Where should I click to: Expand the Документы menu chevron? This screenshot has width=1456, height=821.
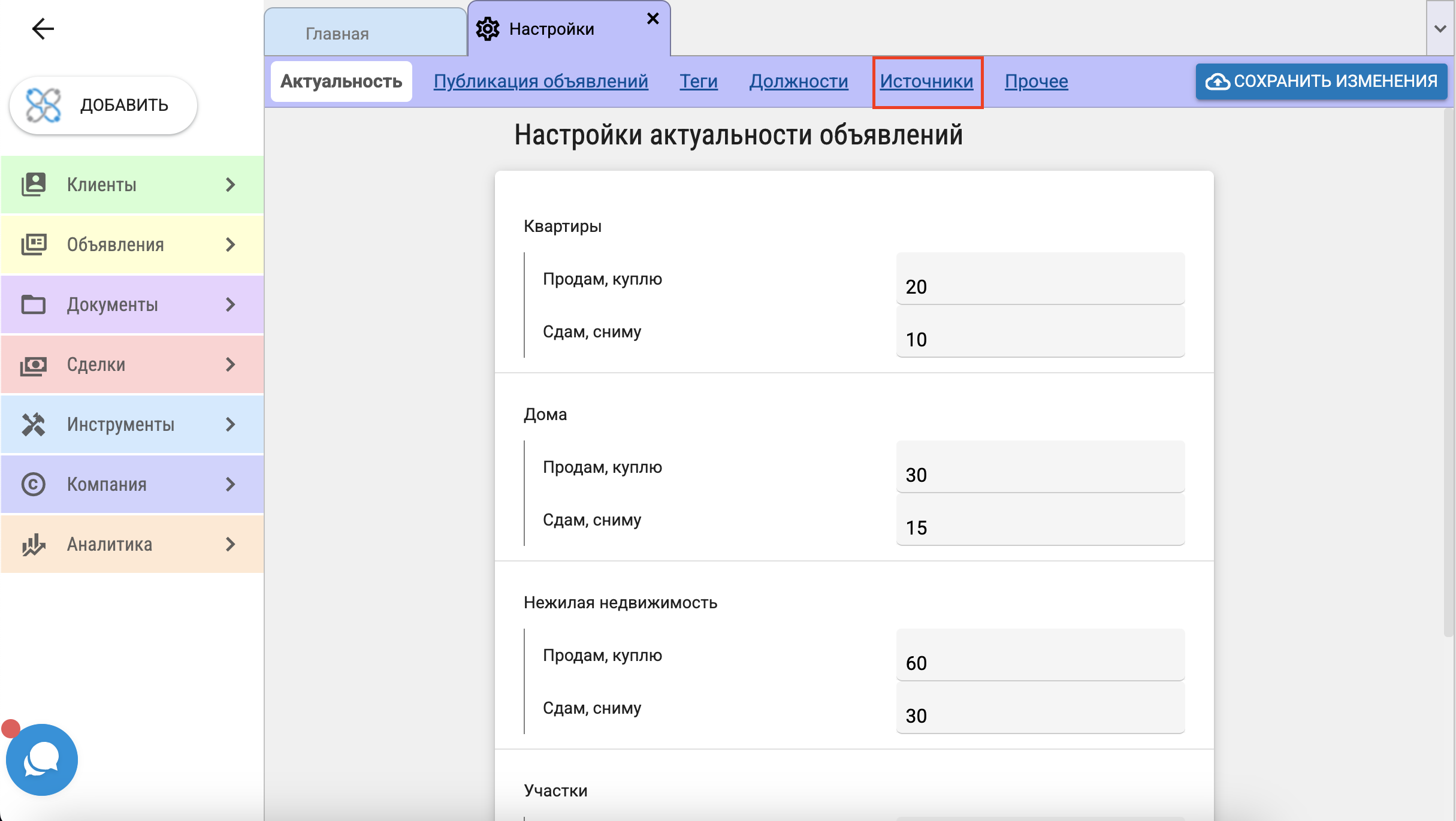[231, 304]
